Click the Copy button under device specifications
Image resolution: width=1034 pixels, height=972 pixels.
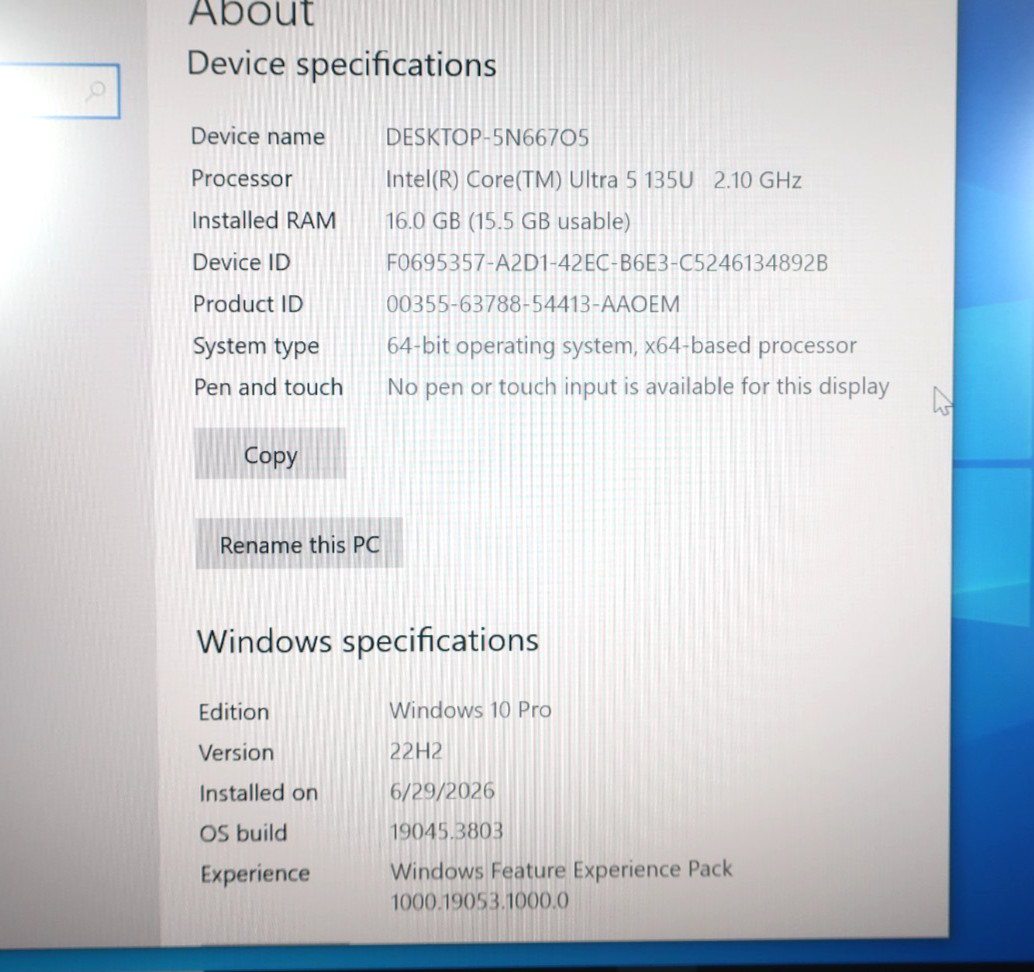[x=270, y=454]
